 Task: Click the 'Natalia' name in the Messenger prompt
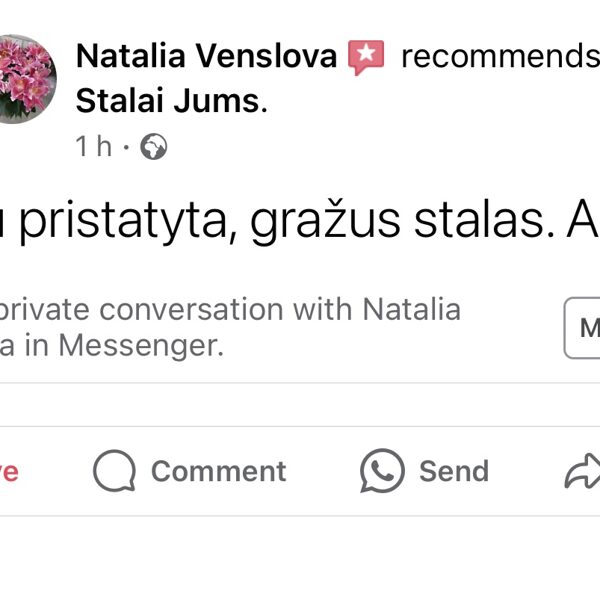411,309
